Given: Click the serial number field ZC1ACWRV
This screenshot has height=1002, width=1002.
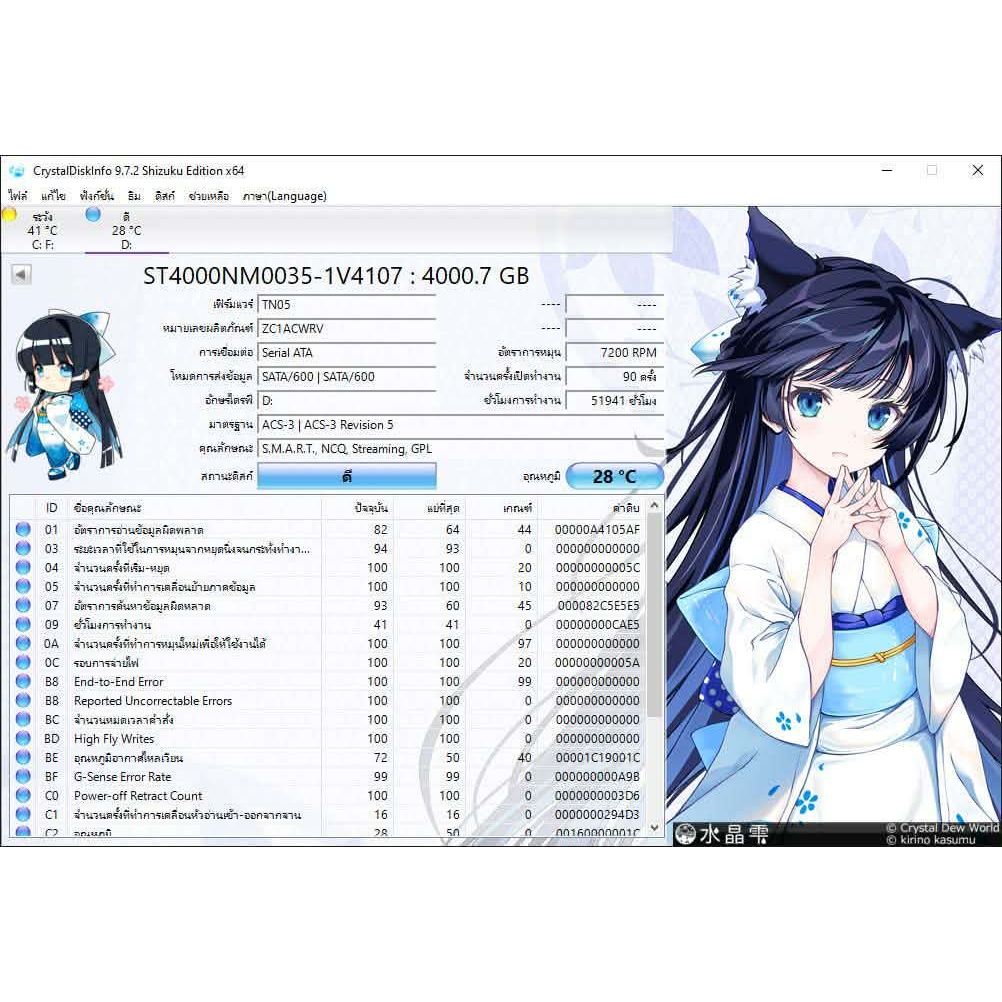Looking at the screenshot, I should click(346, 328).
